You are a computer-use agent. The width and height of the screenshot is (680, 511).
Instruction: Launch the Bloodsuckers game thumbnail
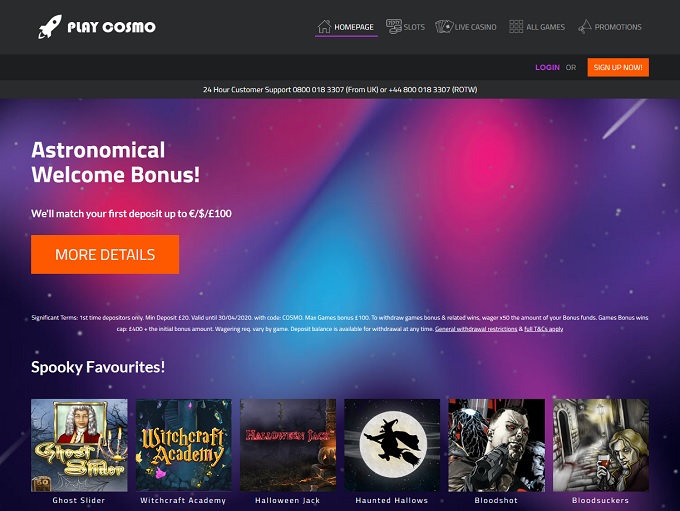[601, 445]
